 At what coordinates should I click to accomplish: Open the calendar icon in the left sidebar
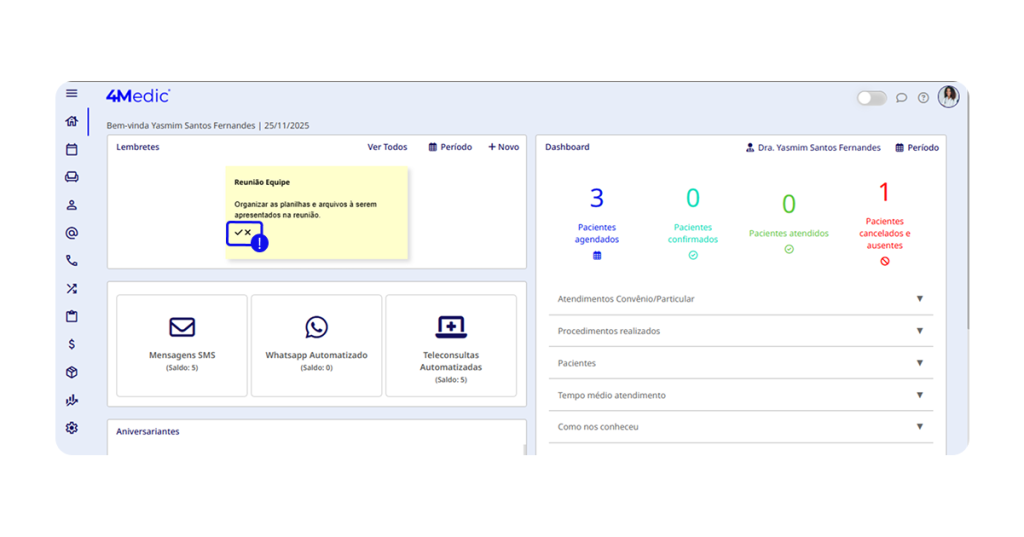pyautogui.click(x=71, y=149)
